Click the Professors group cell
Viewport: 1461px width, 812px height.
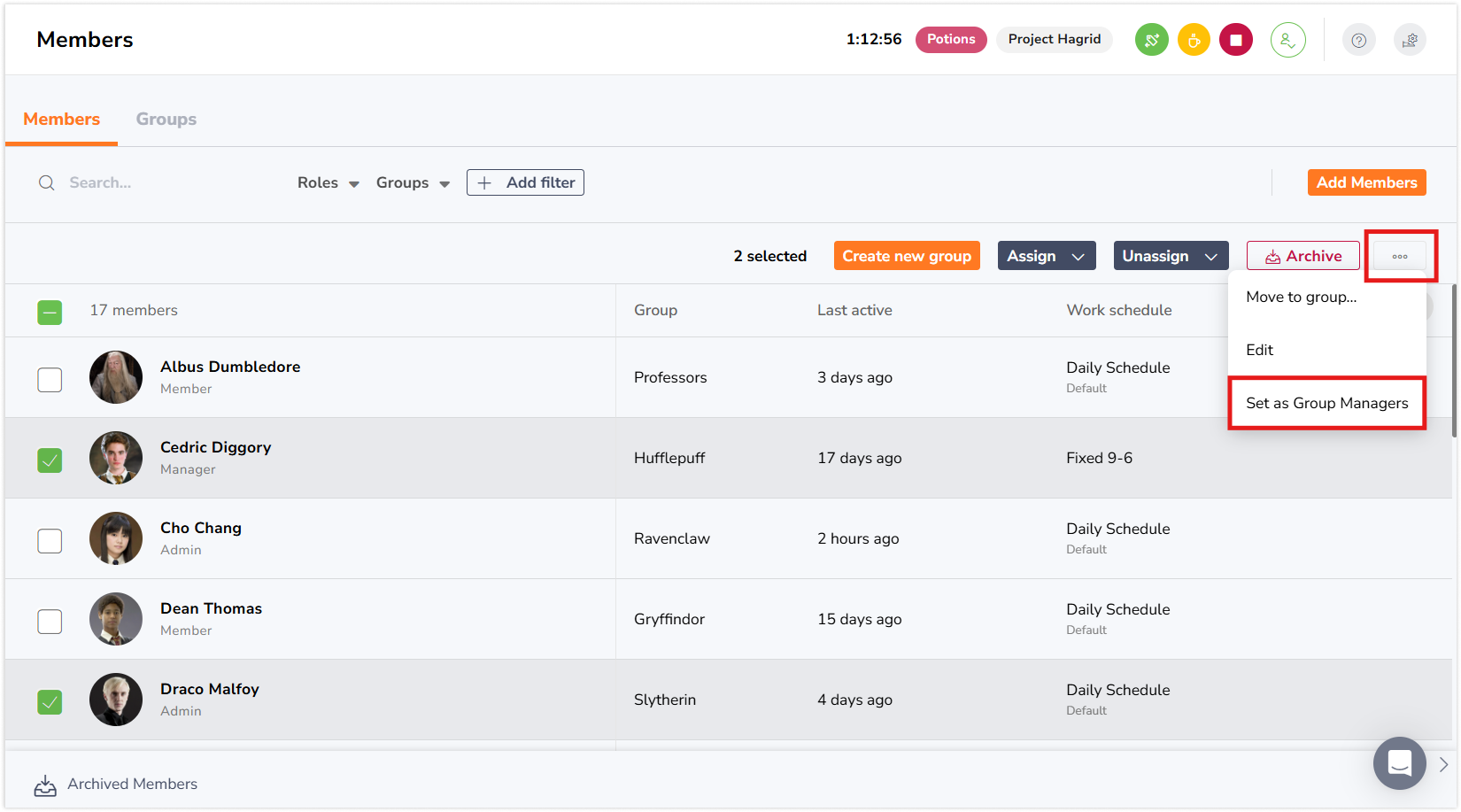(670, 377)
